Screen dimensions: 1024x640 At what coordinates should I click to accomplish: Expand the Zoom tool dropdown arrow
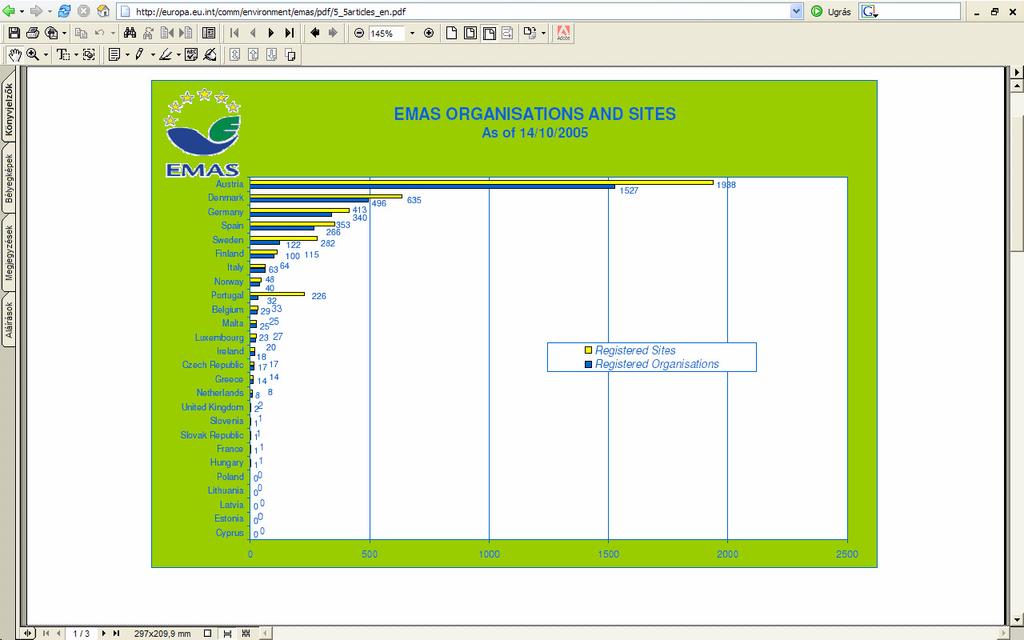(46, 56)
